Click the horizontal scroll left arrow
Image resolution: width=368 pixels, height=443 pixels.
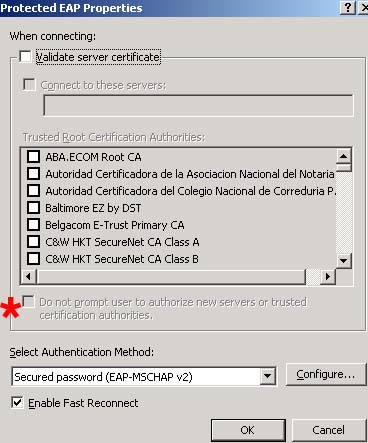[x=29, y=276]
